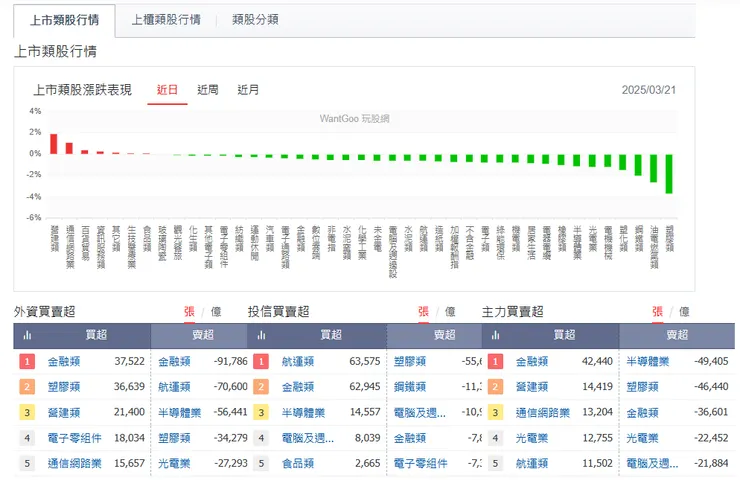The width and height of the screenshot is (740, 486).
Task: Open the 類股分類 tab
Action: pos(255,20)
